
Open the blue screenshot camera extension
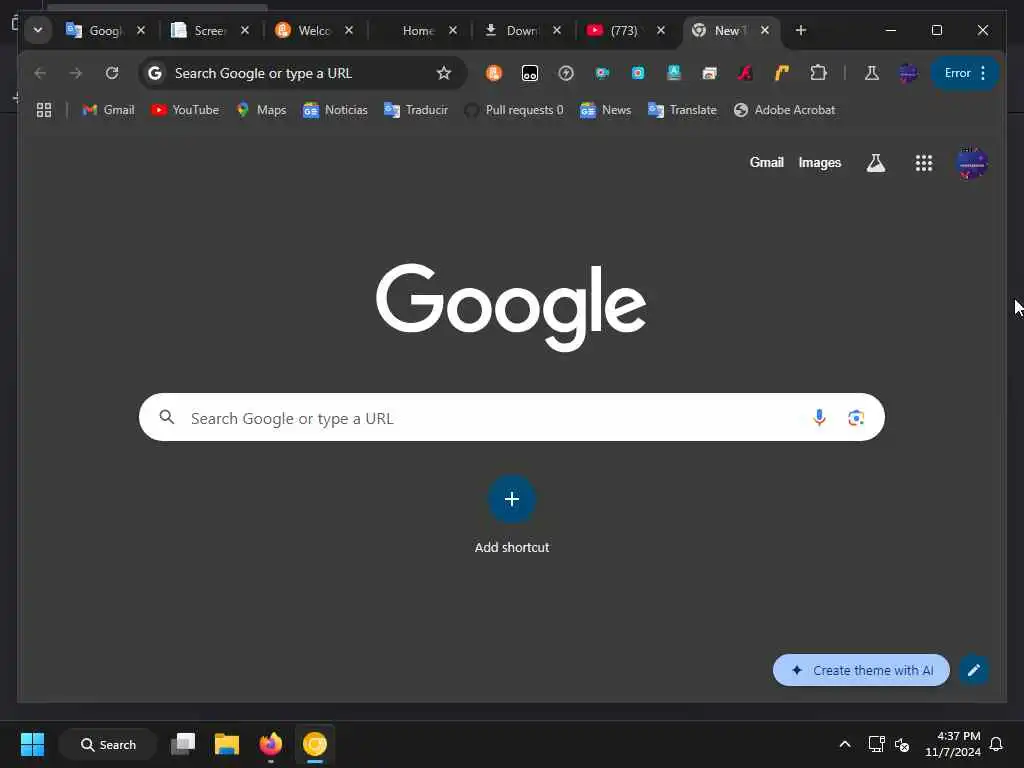coord(638,73)
